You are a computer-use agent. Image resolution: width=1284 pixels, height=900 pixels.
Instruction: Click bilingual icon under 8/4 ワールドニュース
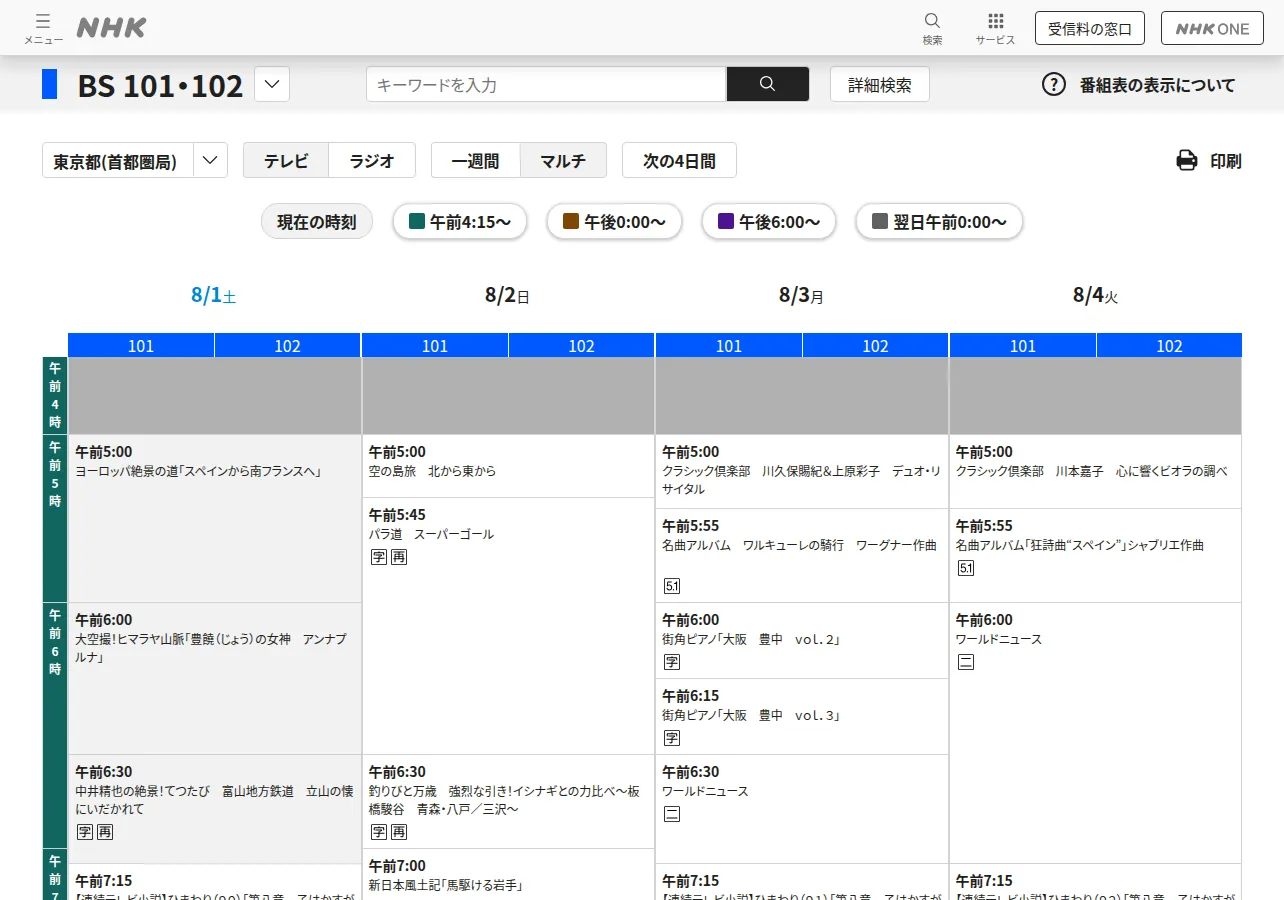pyautogui.click(x=966, y=662)
